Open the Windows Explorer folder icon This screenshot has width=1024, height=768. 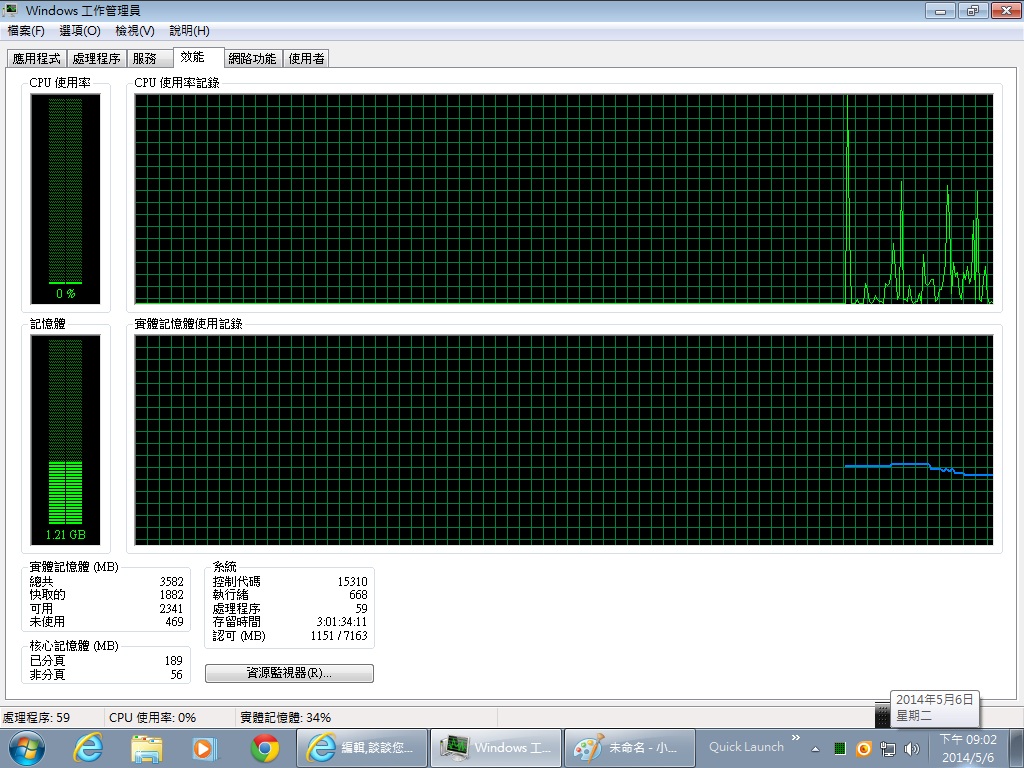coord(147,748)
